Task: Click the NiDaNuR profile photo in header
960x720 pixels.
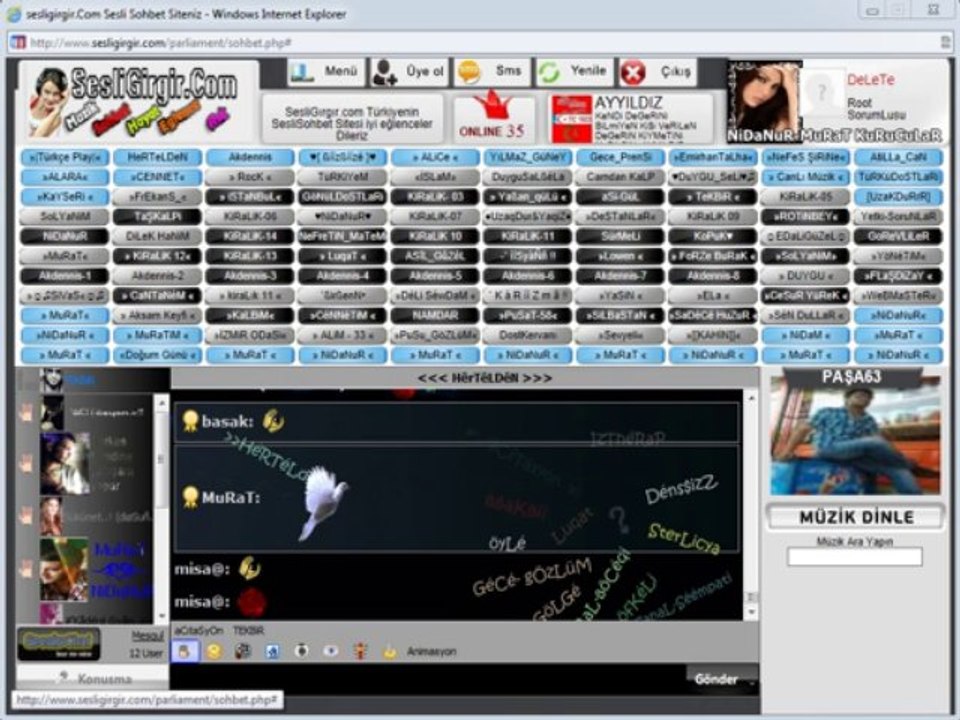Action: point(763,96)
